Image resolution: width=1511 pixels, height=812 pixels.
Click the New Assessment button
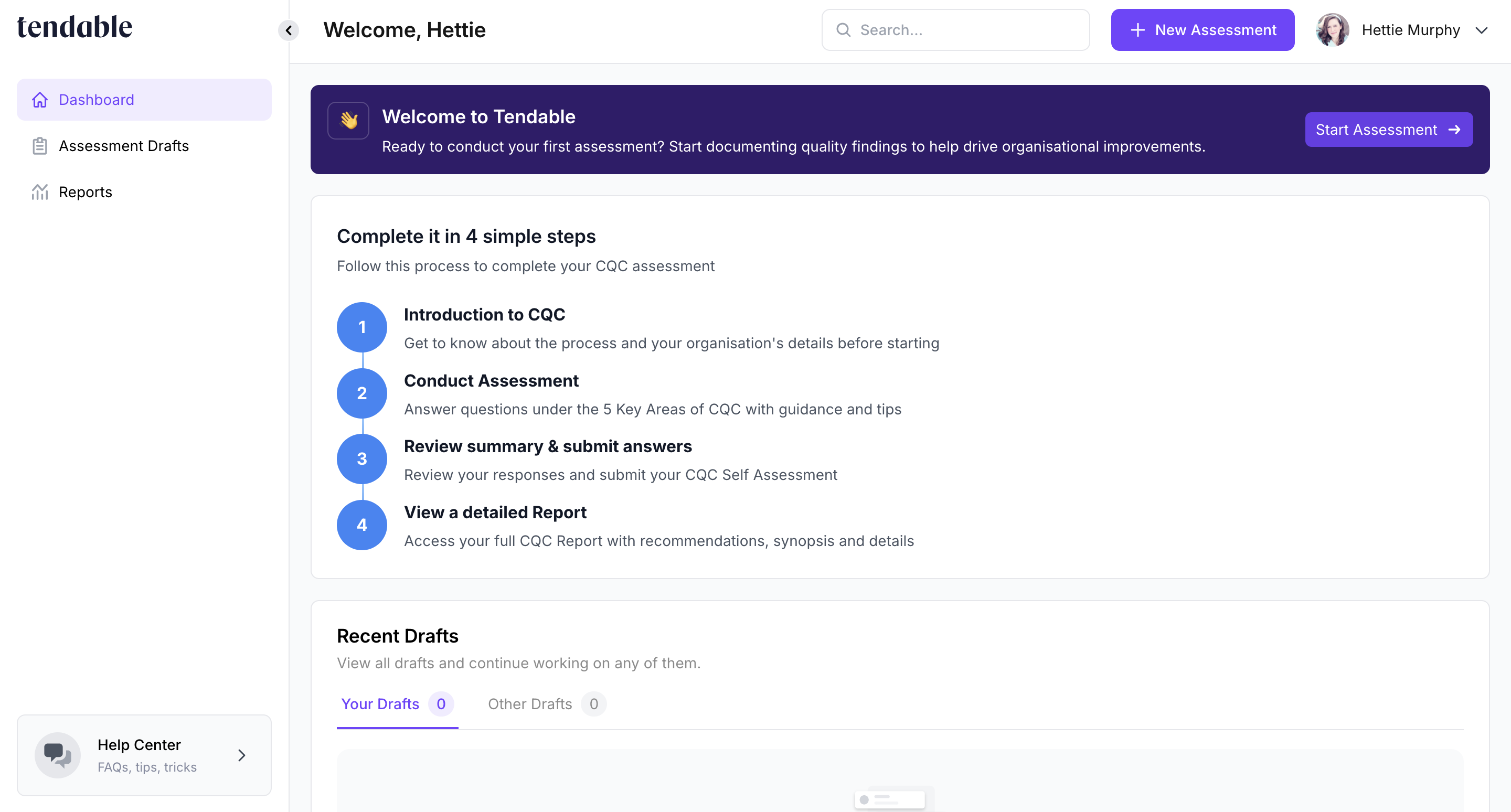pyautogui.click(x=1203, y=30)
